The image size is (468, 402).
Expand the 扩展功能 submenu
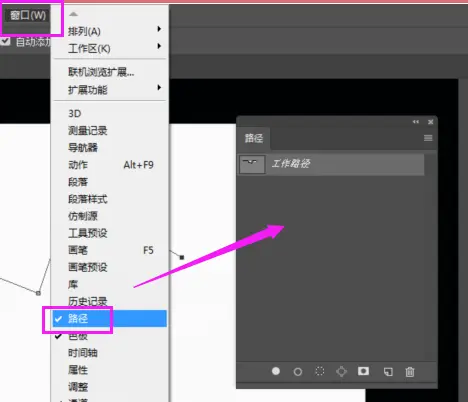[110, 90]
